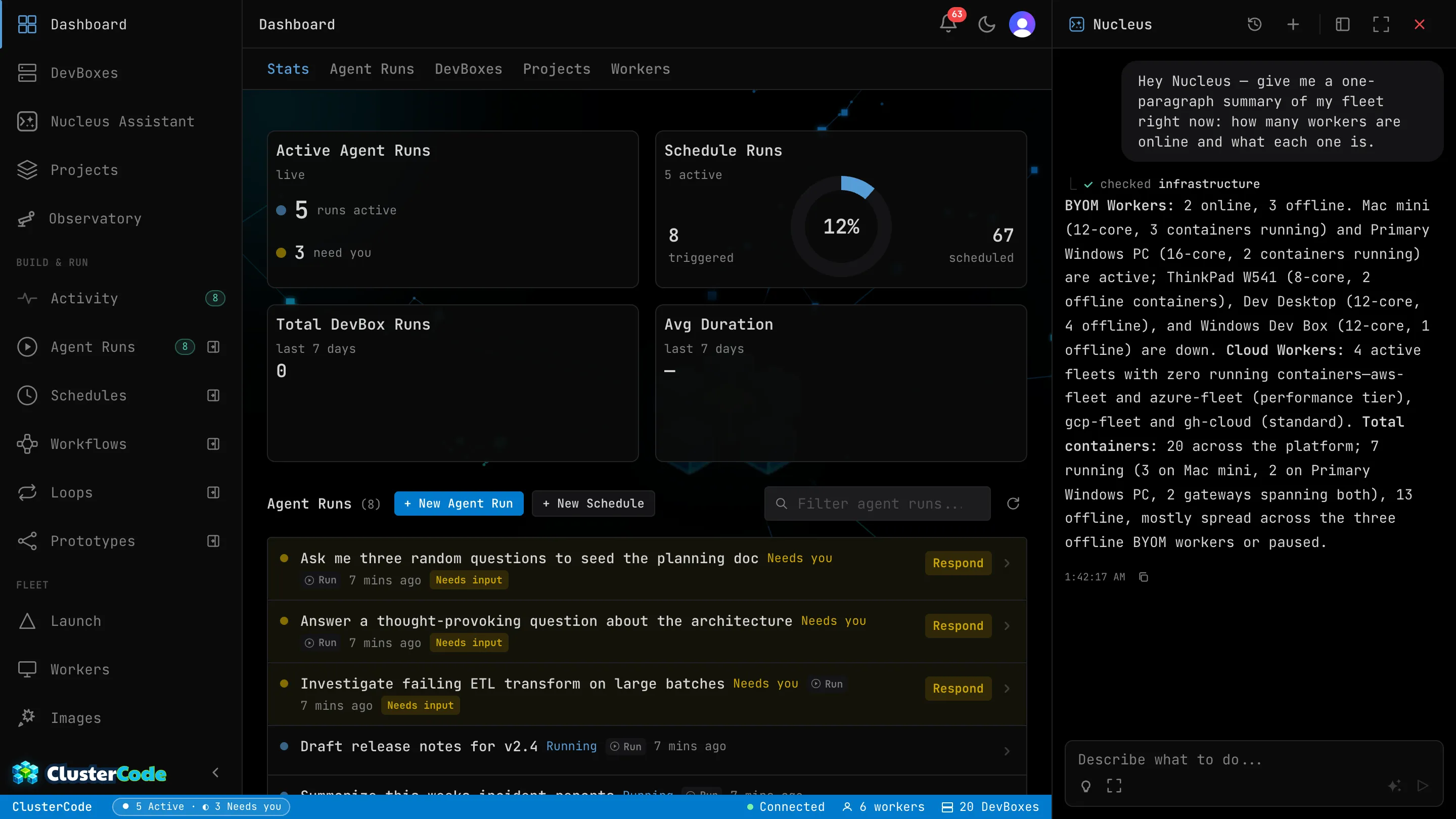Open Workflows side-panel shortcut icon
Viewport: 1456px width, 819px height.
[x=213, y=444]
